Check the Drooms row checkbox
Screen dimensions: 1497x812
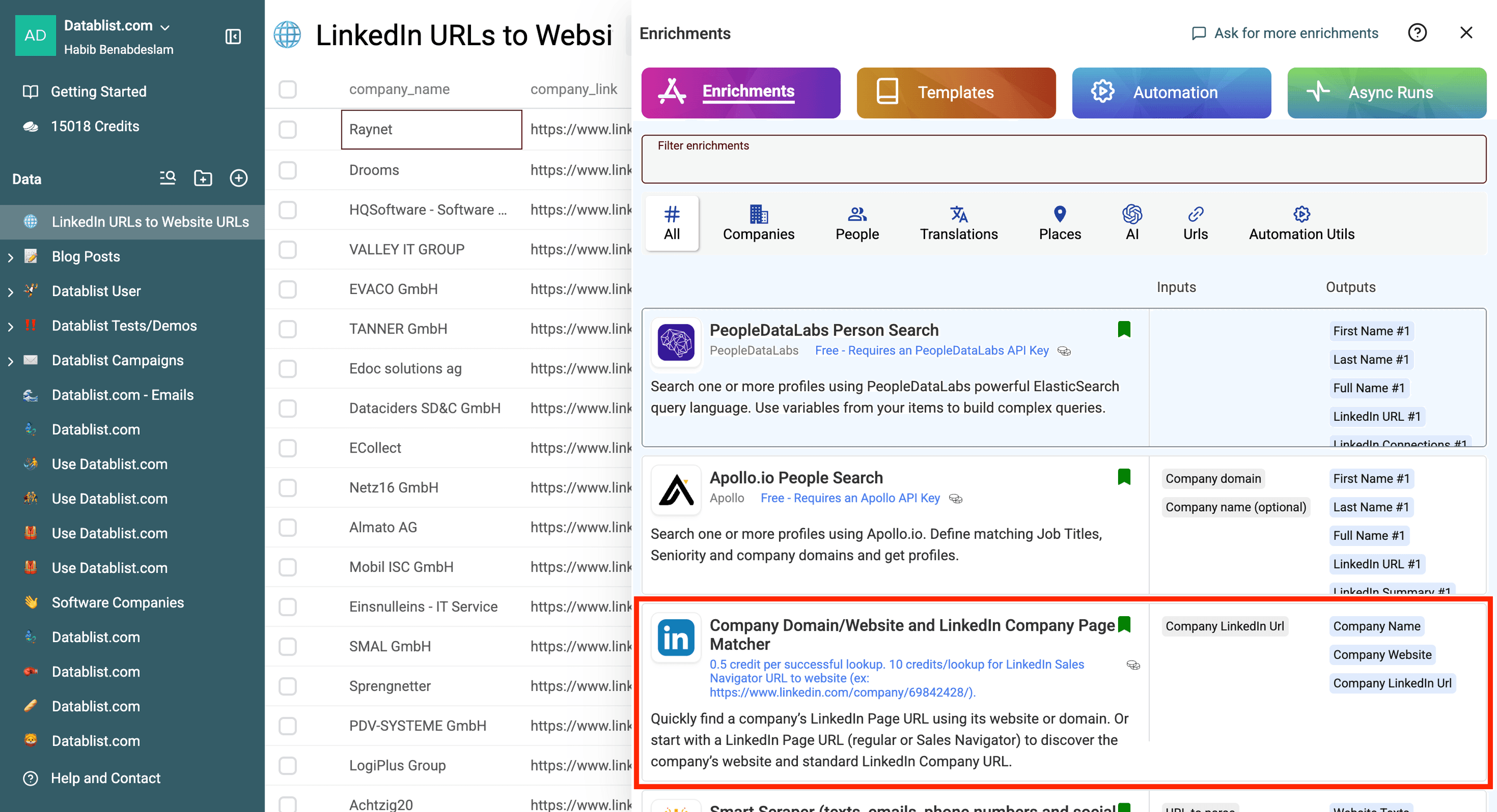coord(287,169)
